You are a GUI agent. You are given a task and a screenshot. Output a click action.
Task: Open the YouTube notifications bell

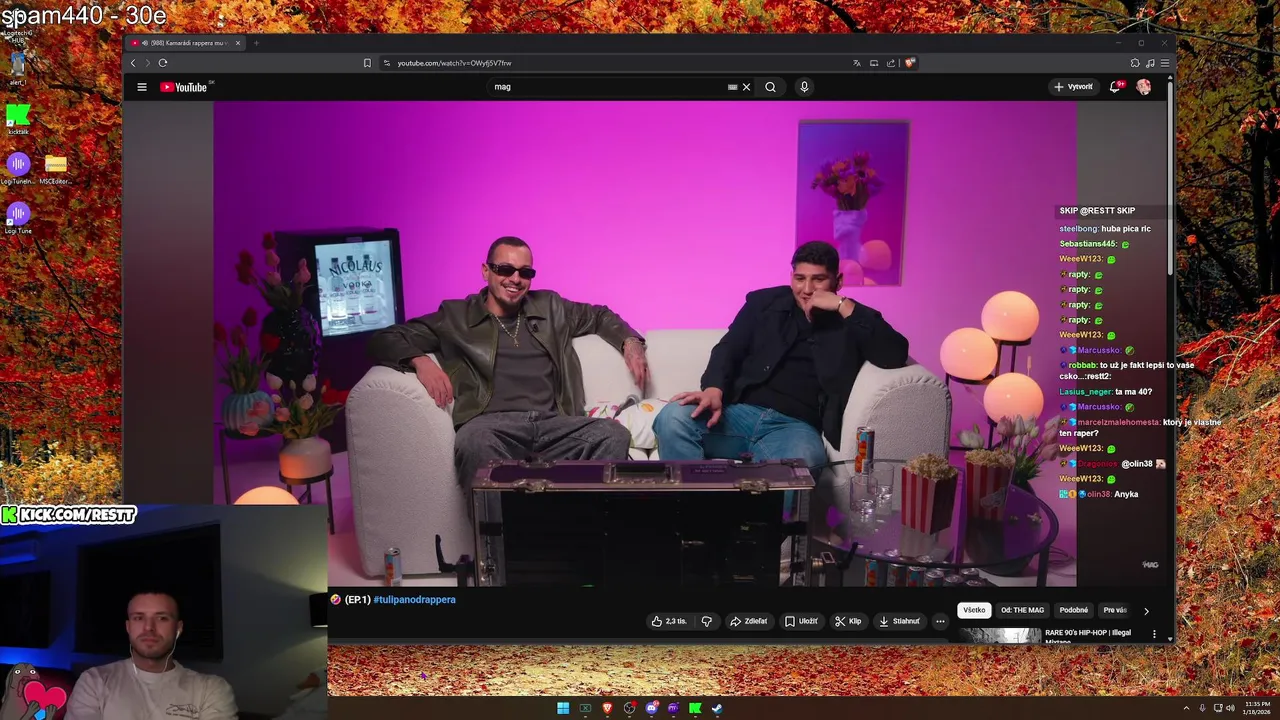[x=1115, y=87]
